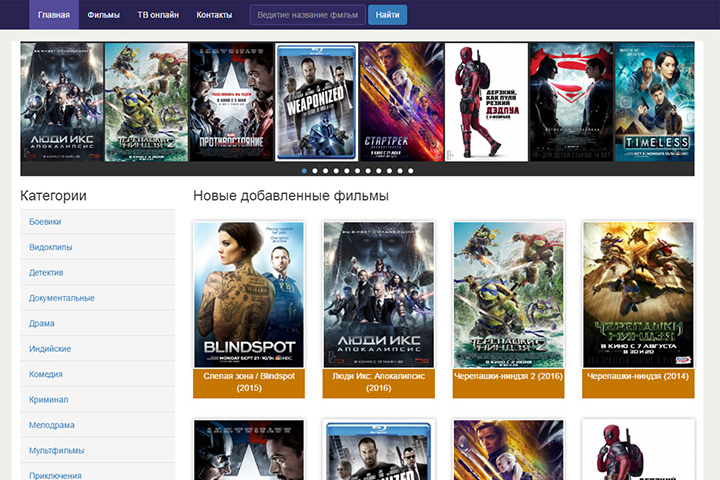
Task: Select the fifth carousel pagination dot
Action: tap(347, 171)
